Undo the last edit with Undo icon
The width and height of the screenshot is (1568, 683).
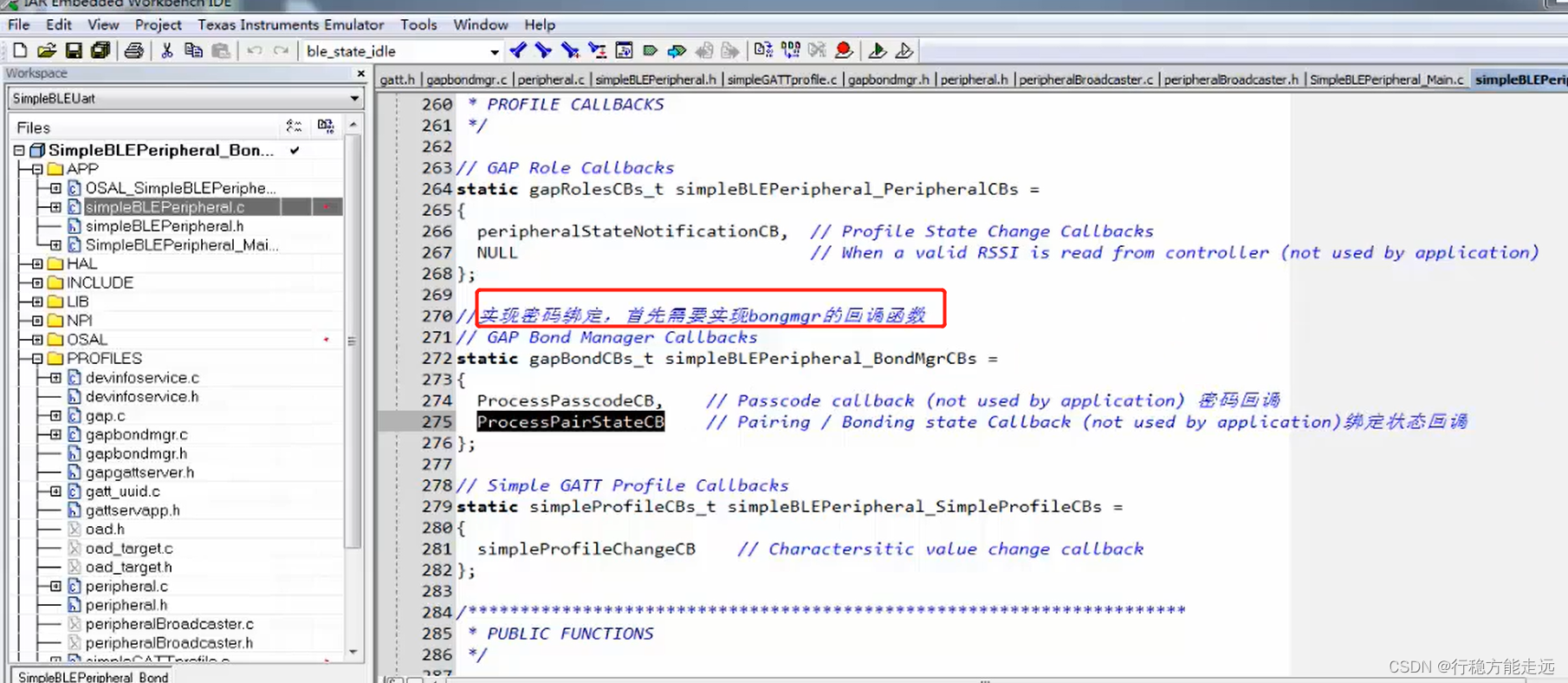[255, 51]
